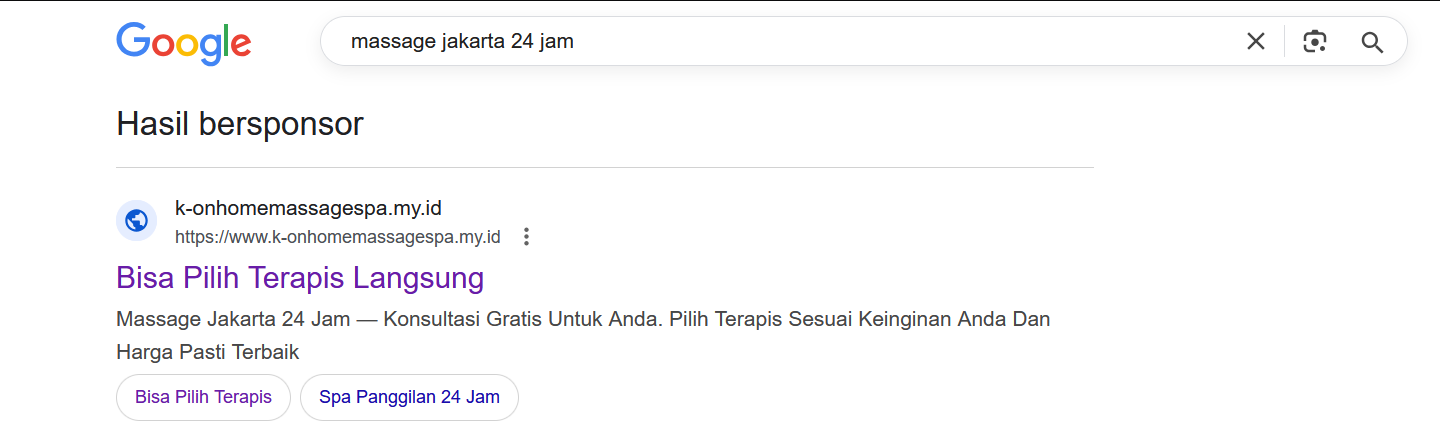Click the "Hasil bersponsor" heading
This screenshot has height=445, width=1440.
pos(240,124)
